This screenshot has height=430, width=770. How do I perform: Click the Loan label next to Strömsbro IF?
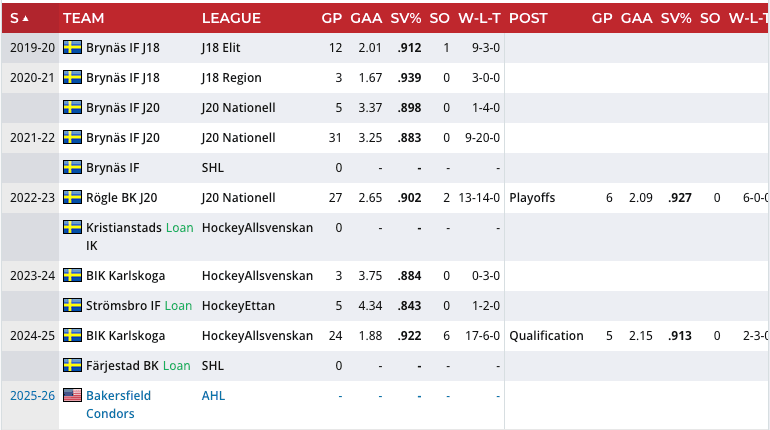(178, 306)
